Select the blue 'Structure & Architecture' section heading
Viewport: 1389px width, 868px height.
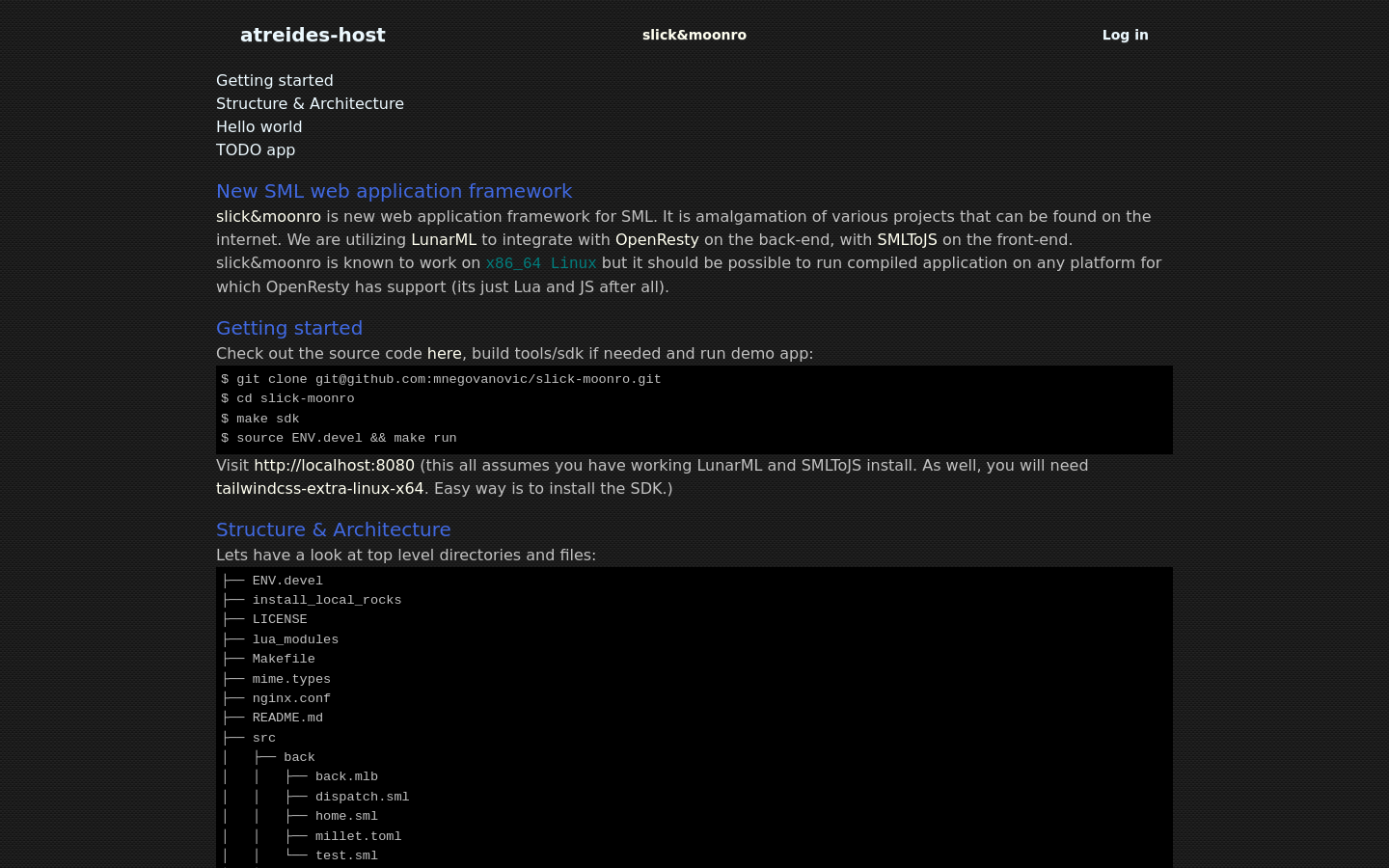(333, 529)
